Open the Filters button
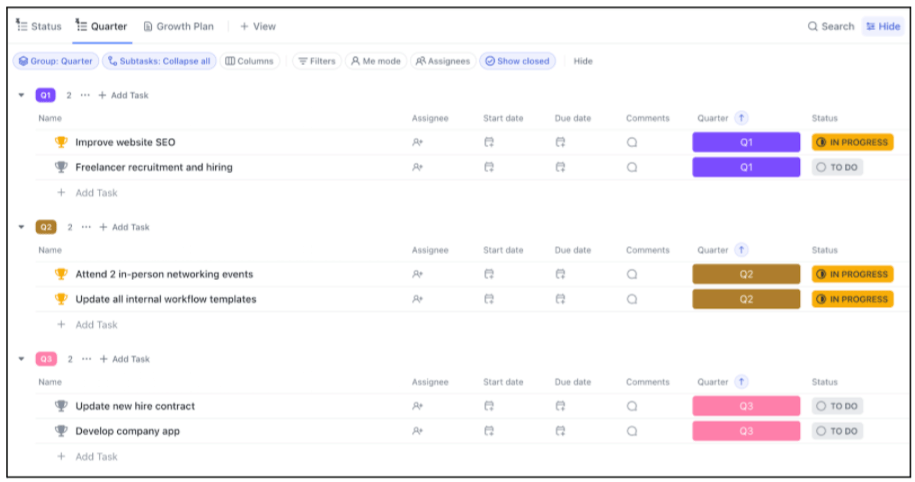This screenshot has width=915, height=482. (316, 61)
